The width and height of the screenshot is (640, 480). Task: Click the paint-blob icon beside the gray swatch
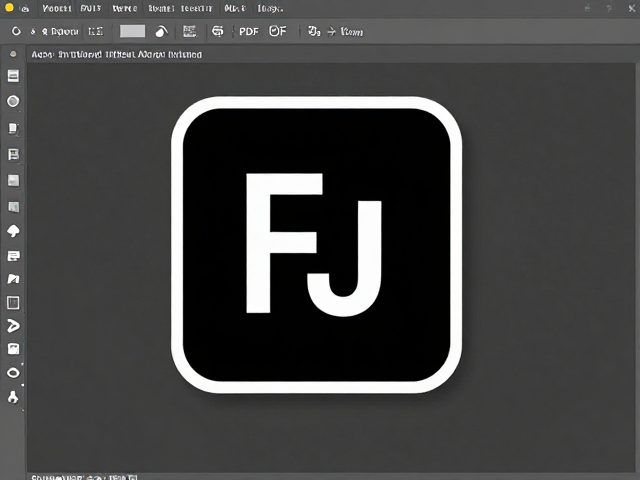point(161,31)
